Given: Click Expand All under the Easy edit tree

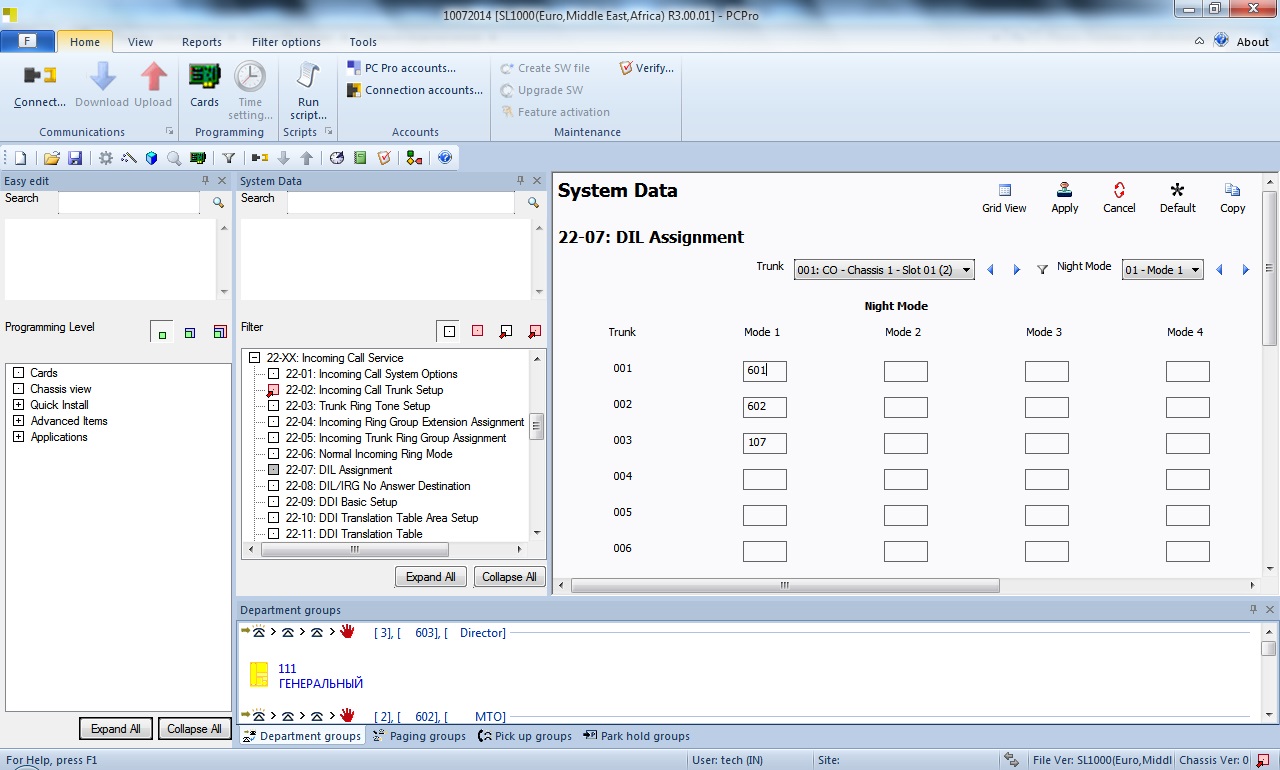Looking at the screenshot, I should [x=116, y=729].
